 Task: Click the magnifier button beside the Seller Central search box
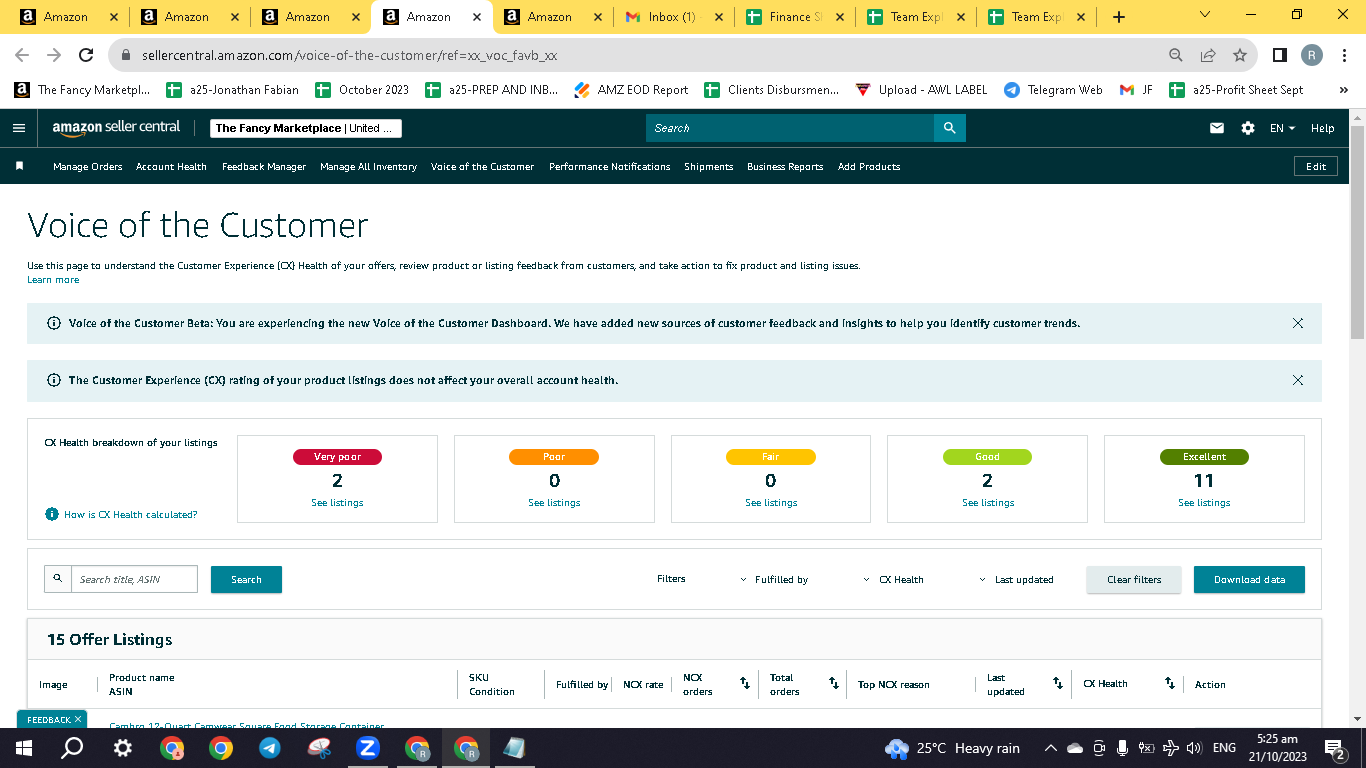(x=949, y=128)
